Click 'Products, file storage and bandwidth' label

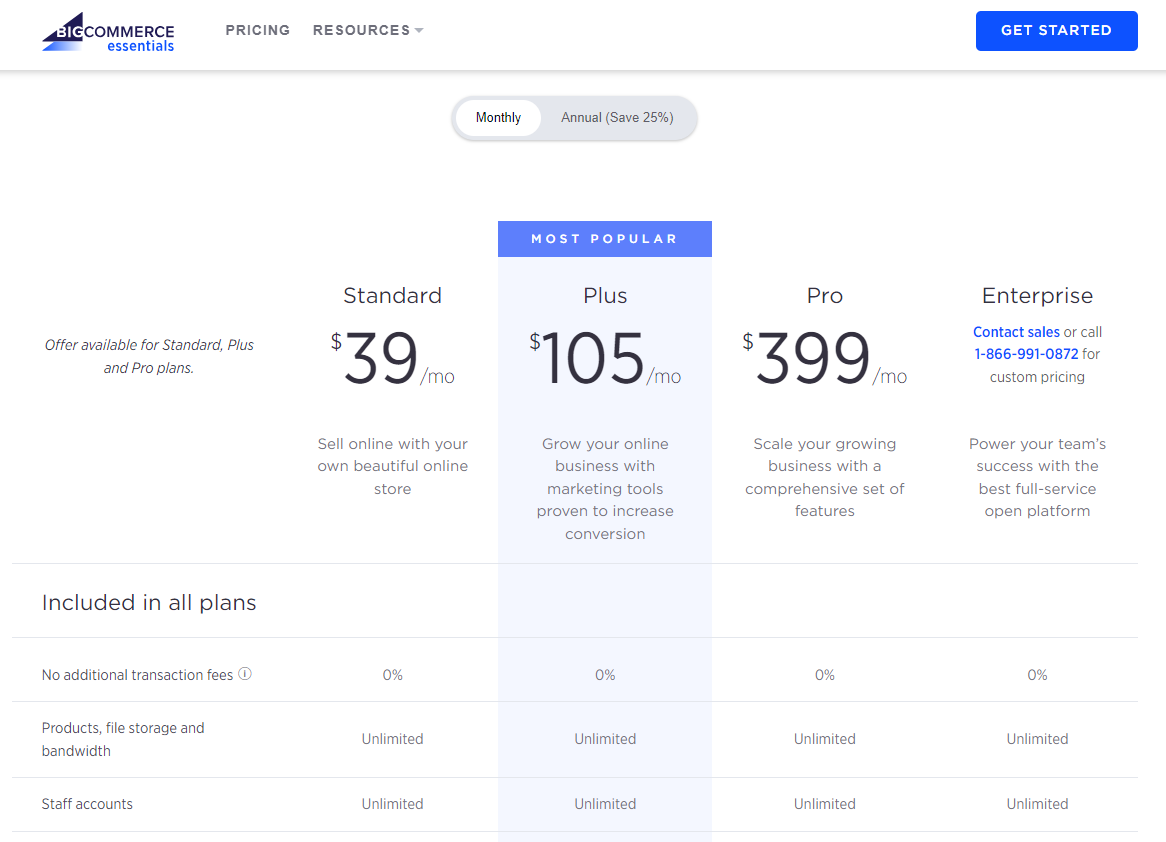click(123, 739)
